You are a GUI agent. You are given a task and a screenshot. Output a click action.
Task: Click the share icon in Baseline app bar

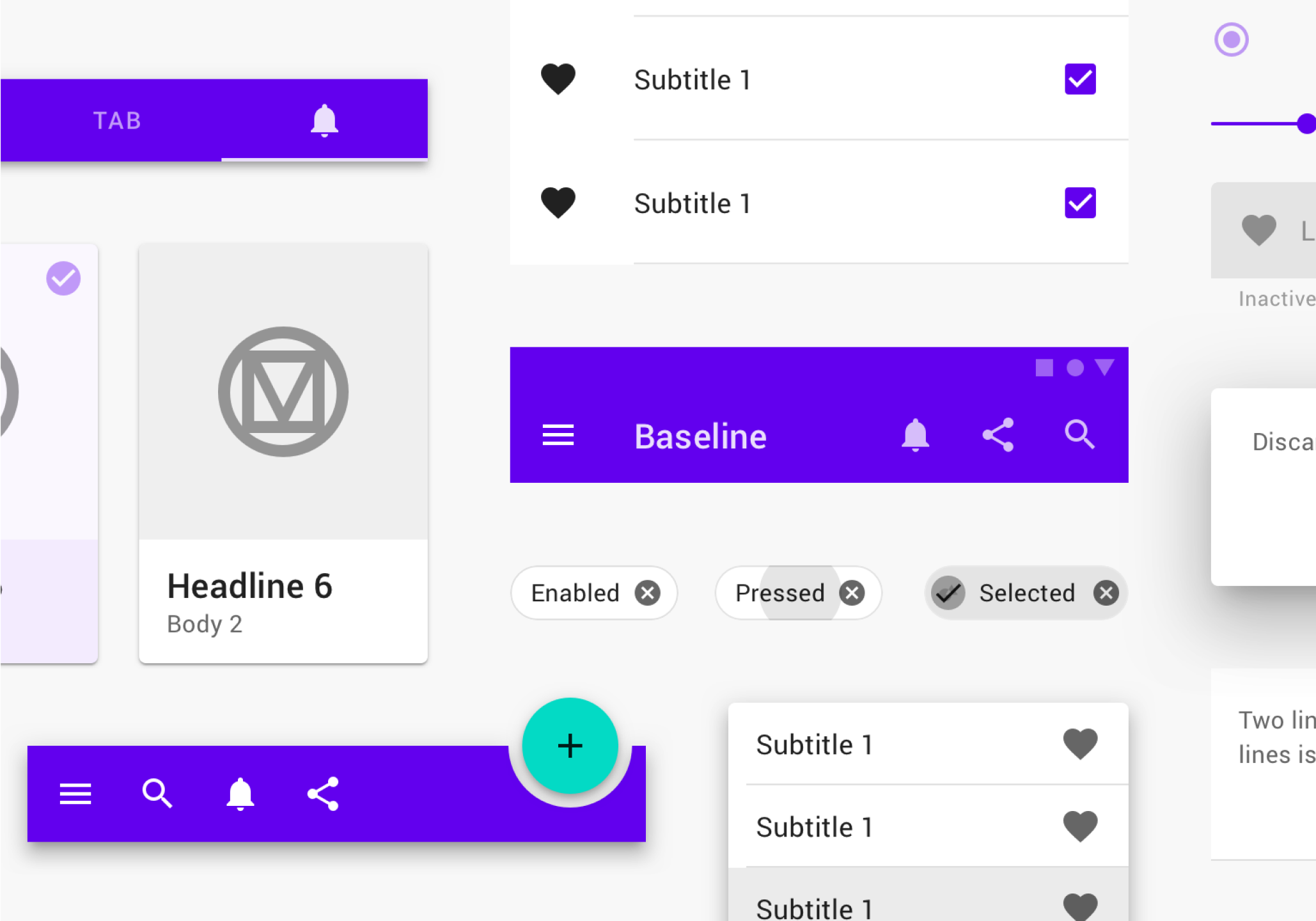click(998, 435)
